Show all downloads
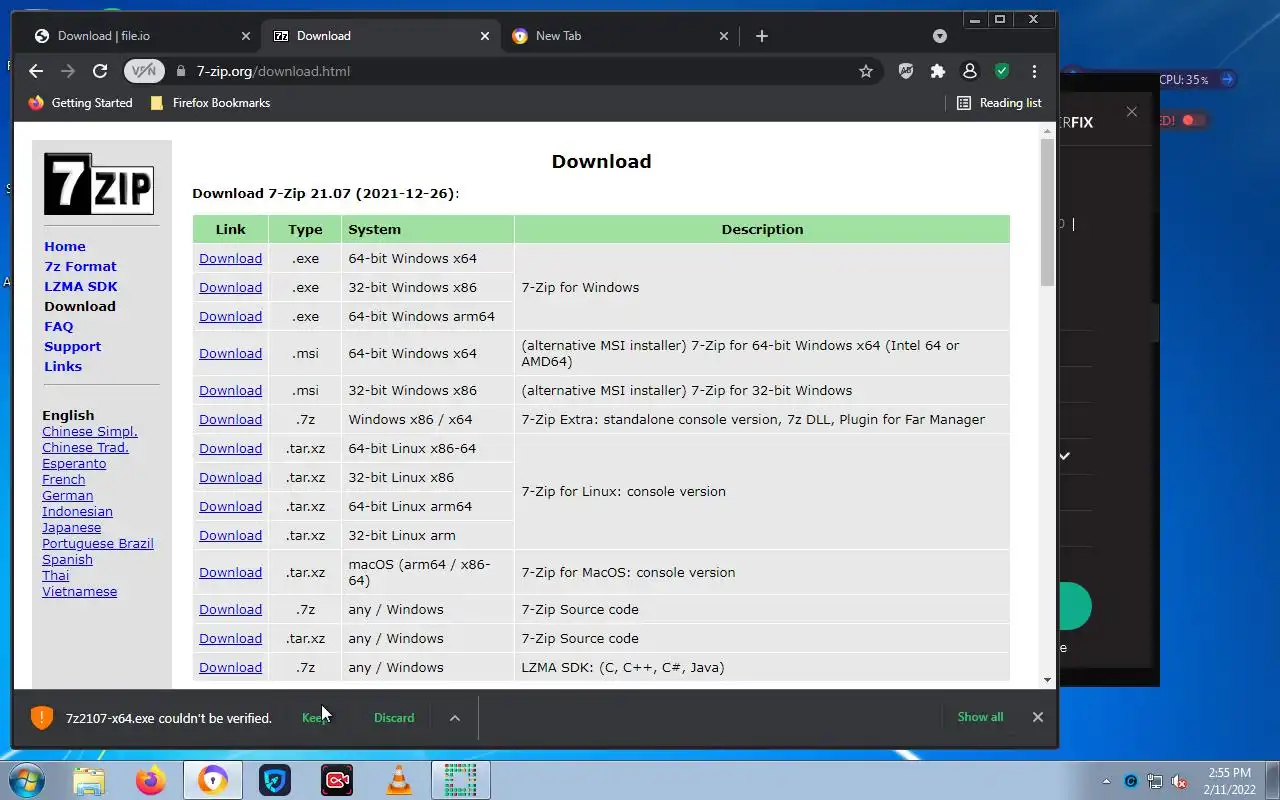 click(980, 716)
